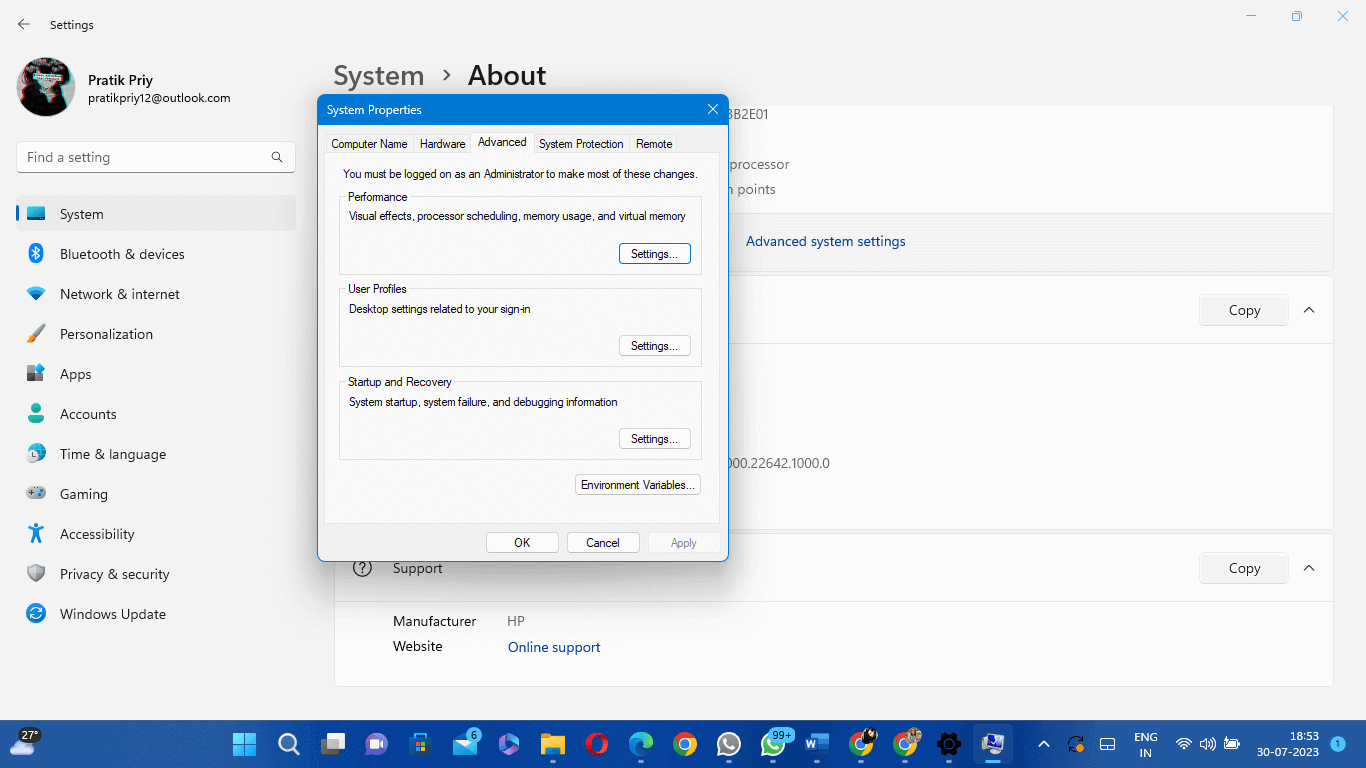This screenshot has height=768, width=1366.
Task: Switch to the Hardware tab
Action: tap(442, 144)
